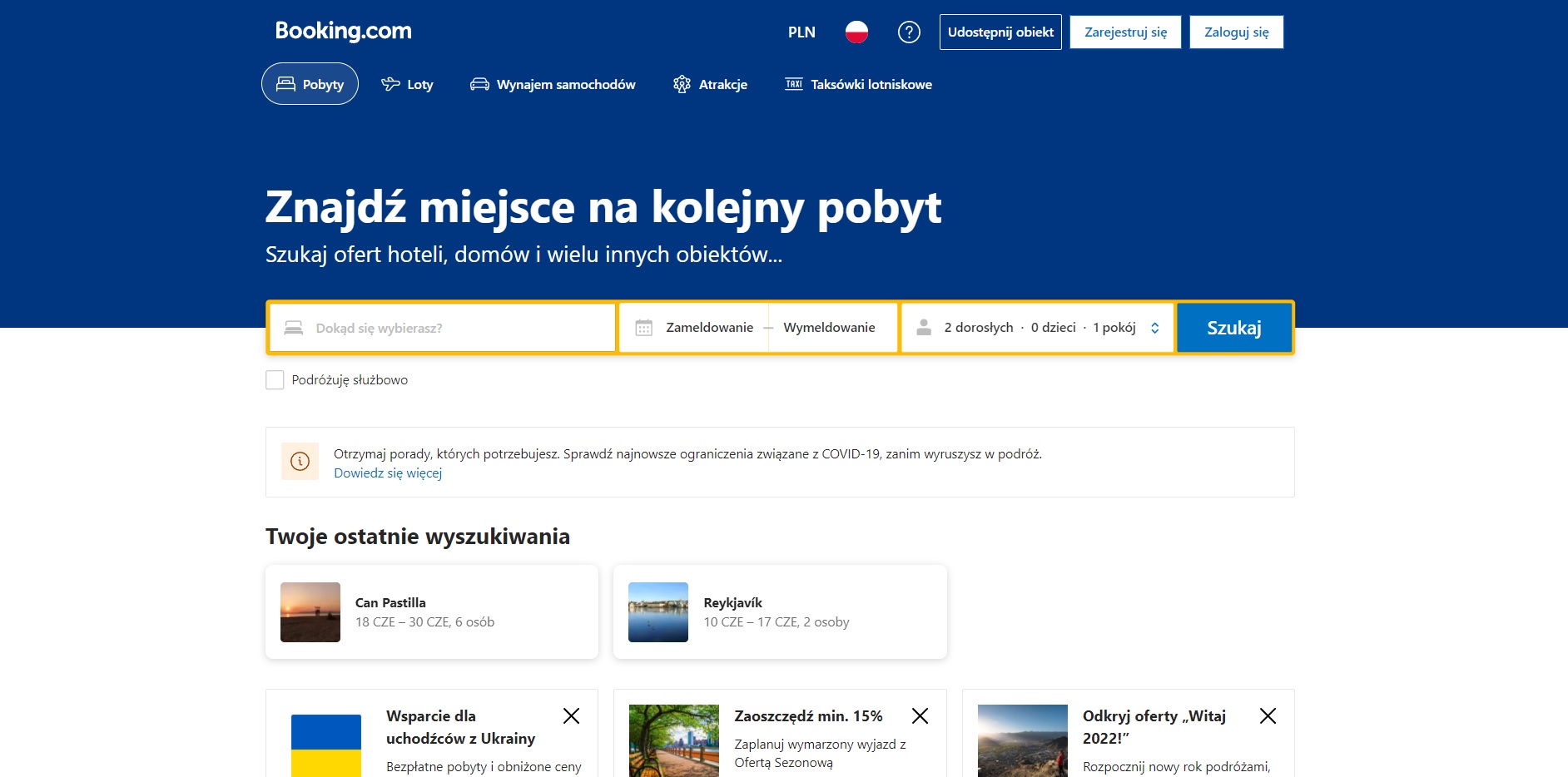This screenshot has height=777, width=1568.
Task: Open language selector with Polish flag
Action: pyautogui.click(x=856, y=32)
